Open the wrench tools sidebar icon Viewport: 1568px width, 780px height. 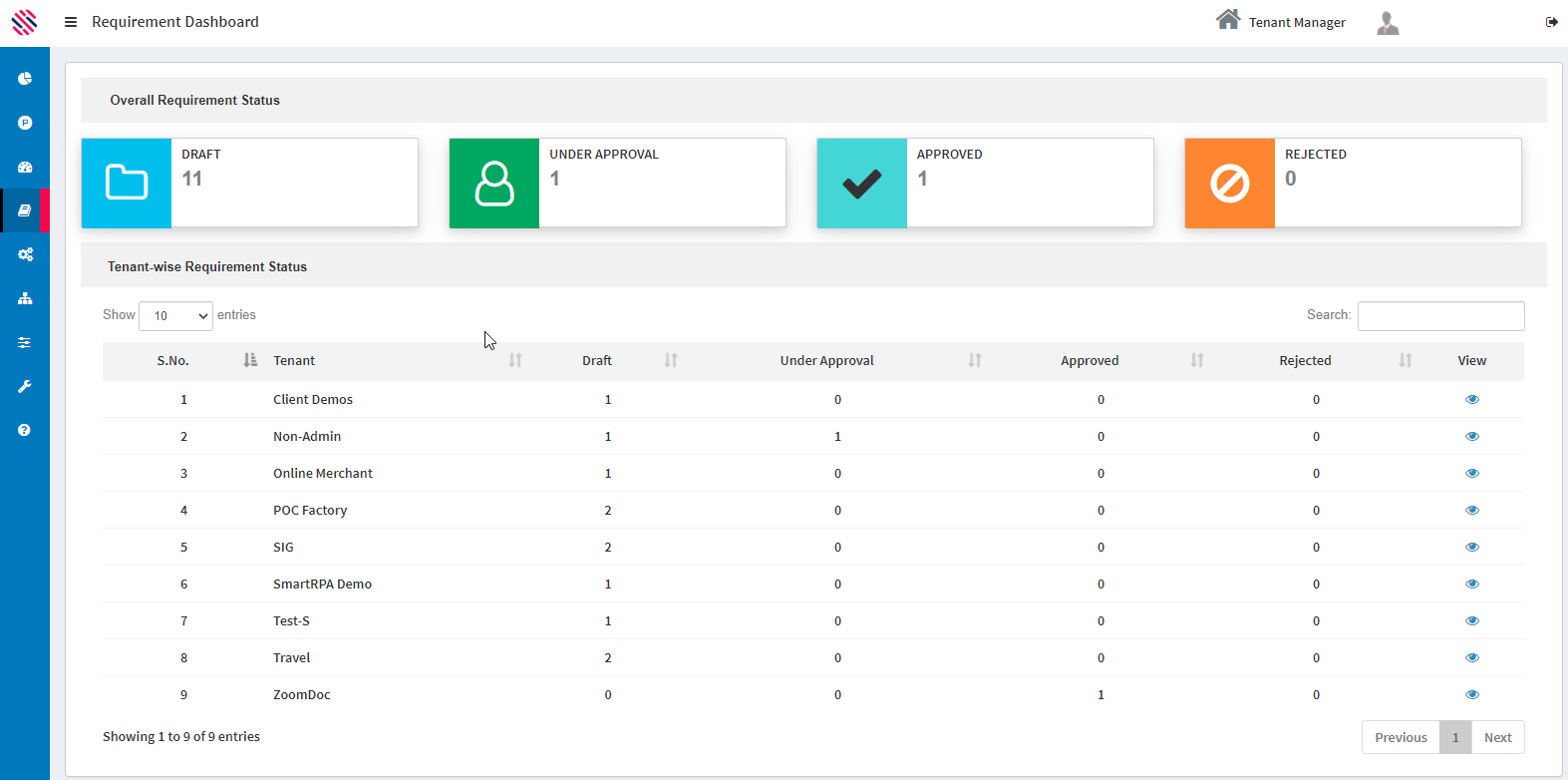coord(25,386)
